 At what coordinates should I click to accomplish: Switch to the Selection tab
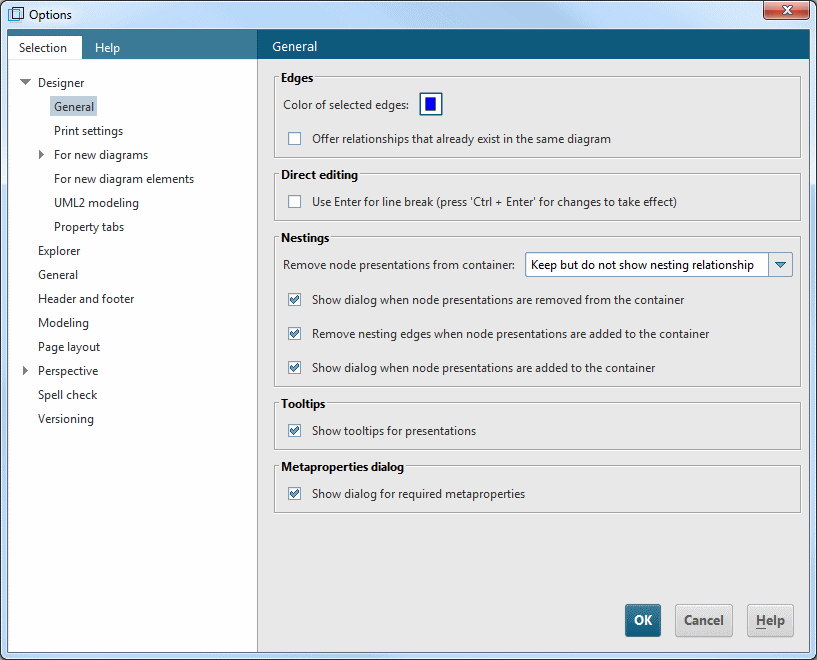tap(43, 47)
